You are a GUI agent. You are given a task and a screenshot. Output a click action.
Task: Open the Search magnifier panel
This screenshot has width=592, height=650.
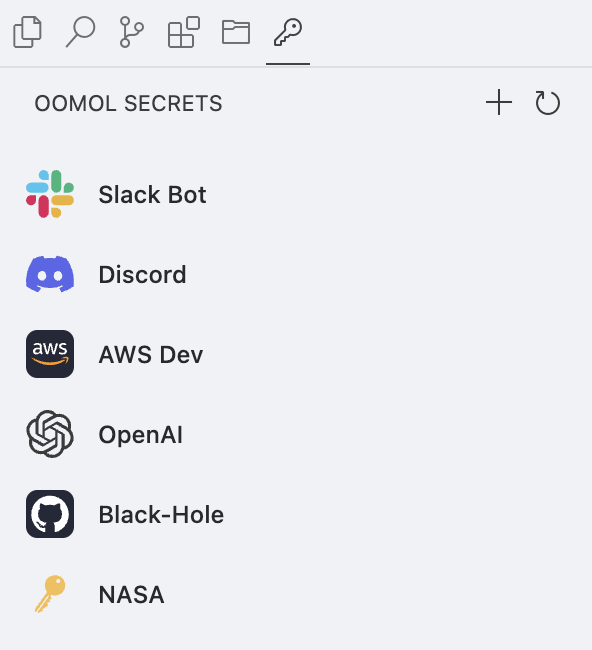coord(80,32)
